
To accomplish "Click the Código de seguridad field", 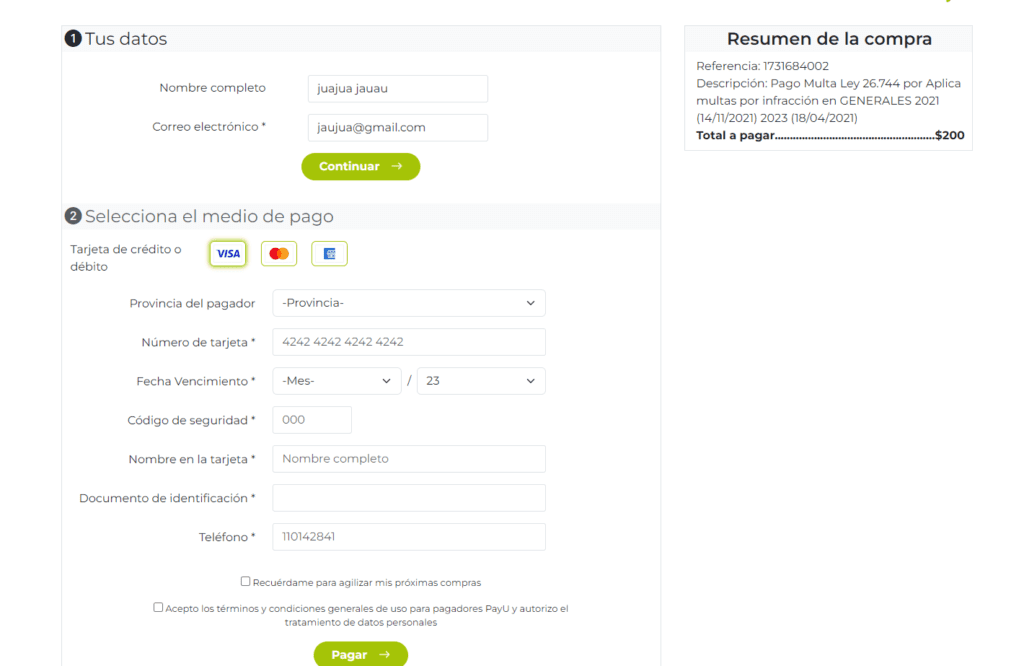I will tap(312, 420).
